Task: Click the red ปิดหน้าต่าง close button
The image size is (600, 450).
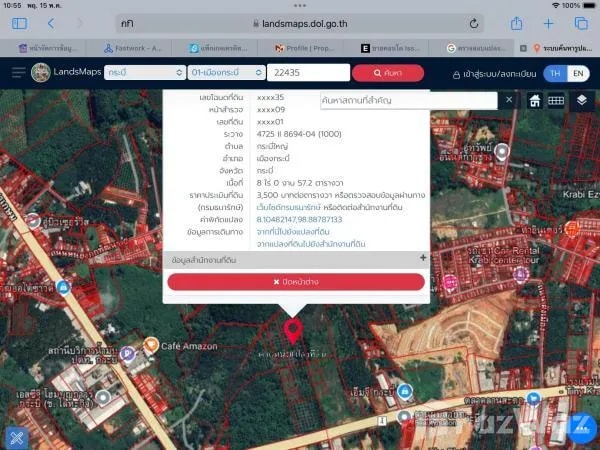Action: point(296,282)
